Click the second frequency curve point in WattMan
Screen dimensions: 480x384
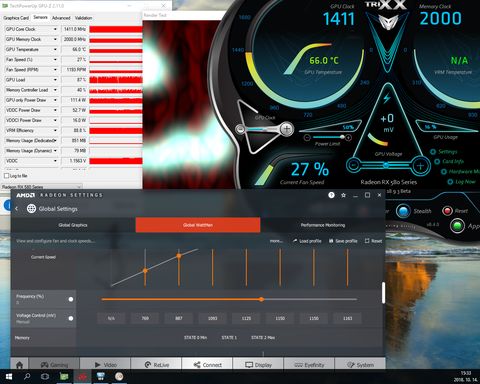(179, 256)
